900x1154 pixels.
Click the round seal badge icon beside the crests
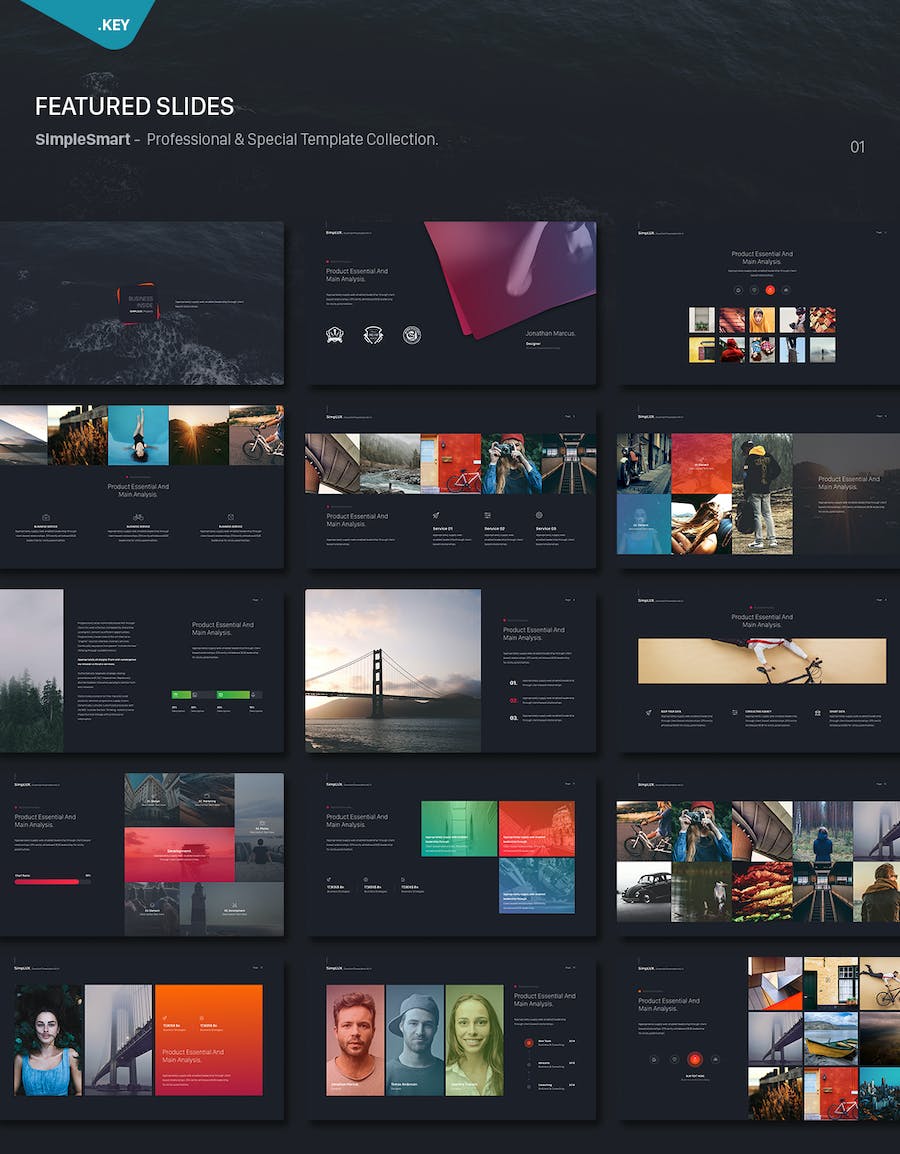[x=412, y=335]
